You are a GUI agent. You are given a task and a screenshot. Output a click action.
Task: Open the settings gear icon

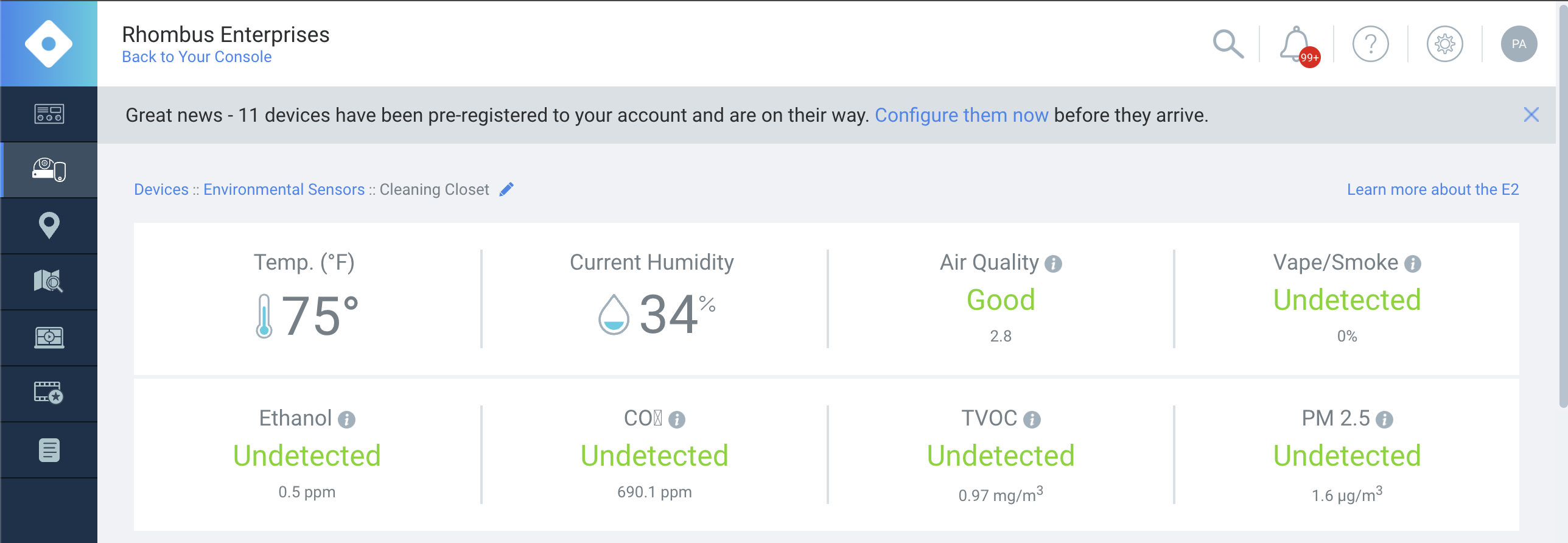tap(1444, 44)
